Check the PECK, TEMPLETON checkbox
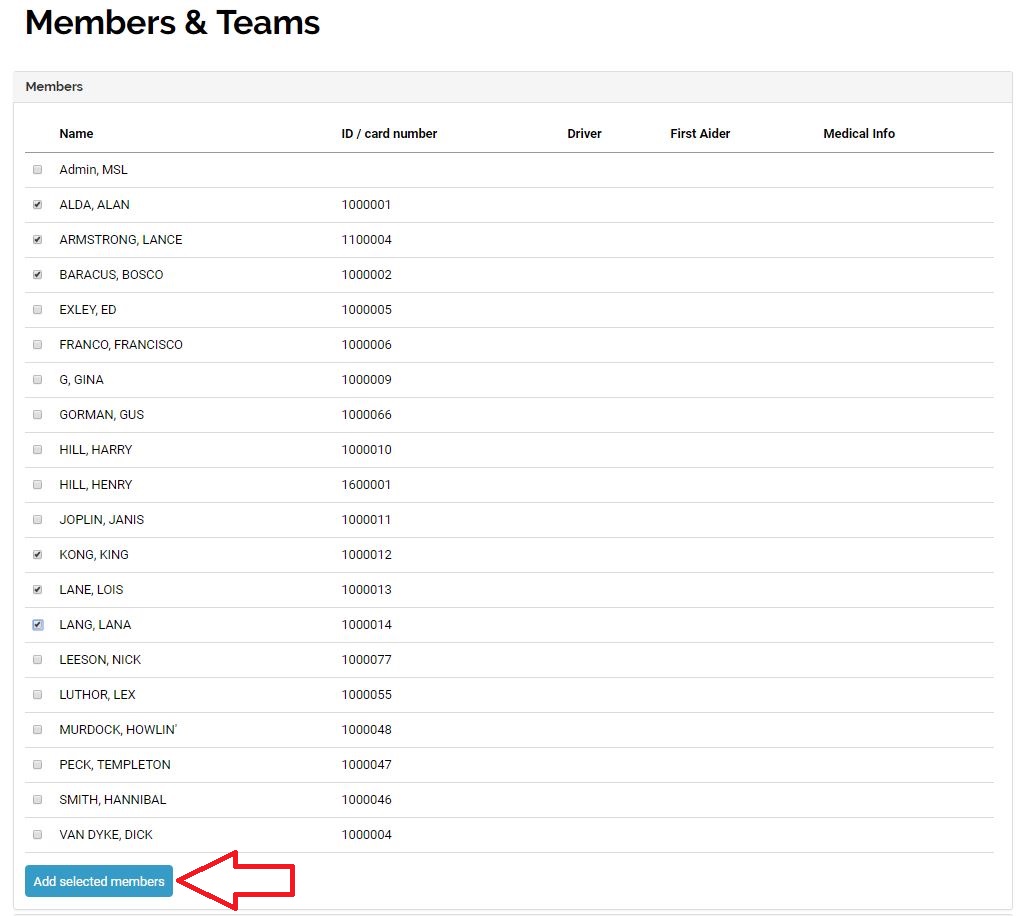The width and height of the screenshot is (1018, 916). click(x=38, y=765)
